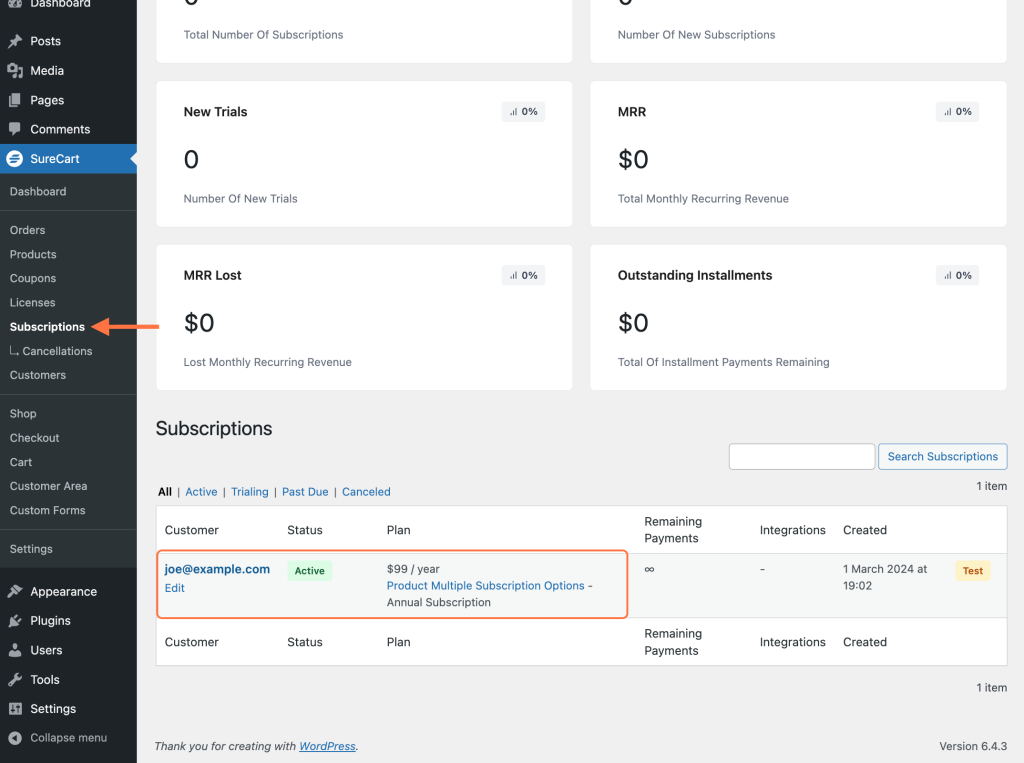Select the Past Due subscriptions tab
Screen dimensions: 1024x763
click(x=305, y=491)
